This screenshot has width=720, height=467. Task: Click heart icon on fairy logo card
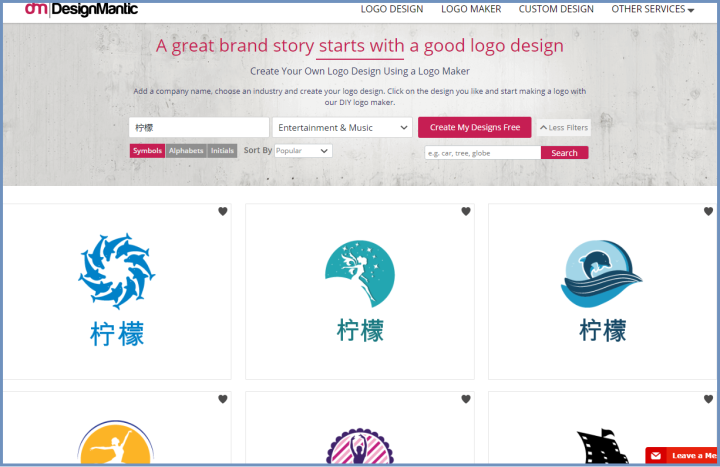coord(466,211)
